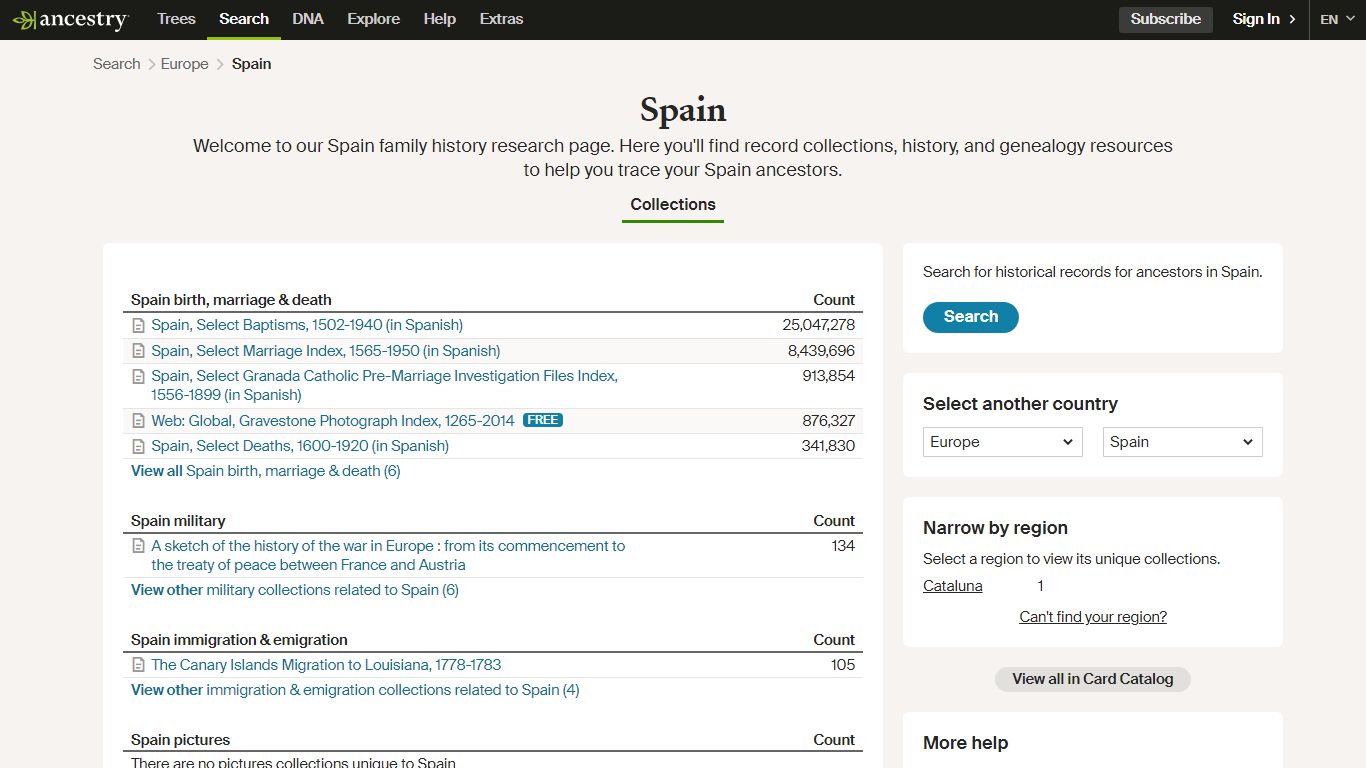Select the Cataluna region
Viewport: 1366px width, 768px height.
(953, 586)
